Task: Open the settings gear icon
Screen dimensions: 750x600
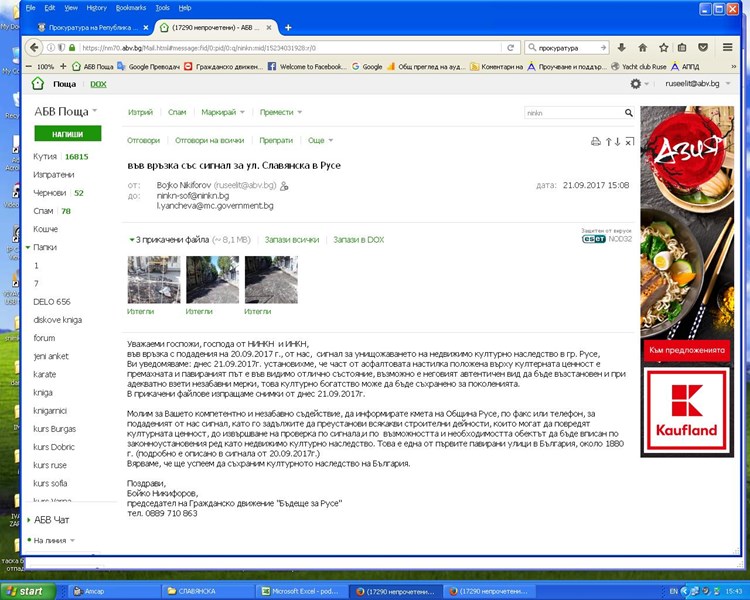Action: point(636,84)
